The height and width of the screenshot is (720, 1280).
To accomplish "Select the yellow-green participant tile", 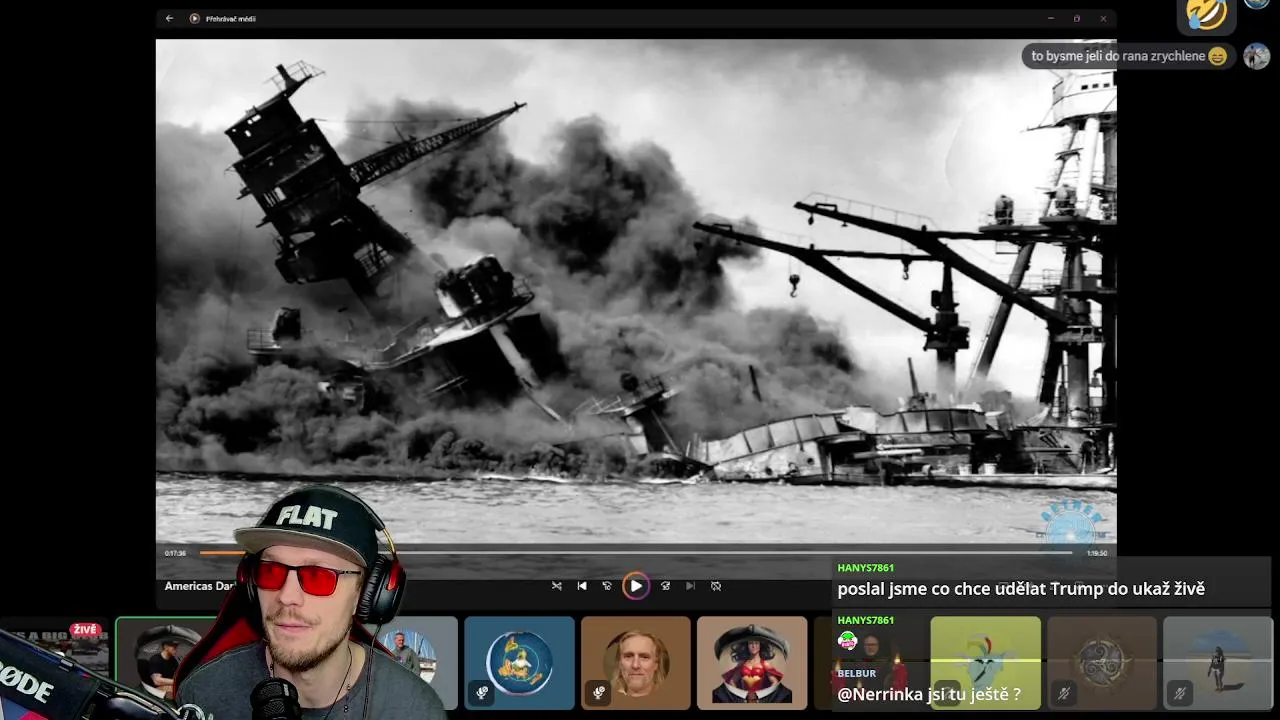I will [985, 662].
